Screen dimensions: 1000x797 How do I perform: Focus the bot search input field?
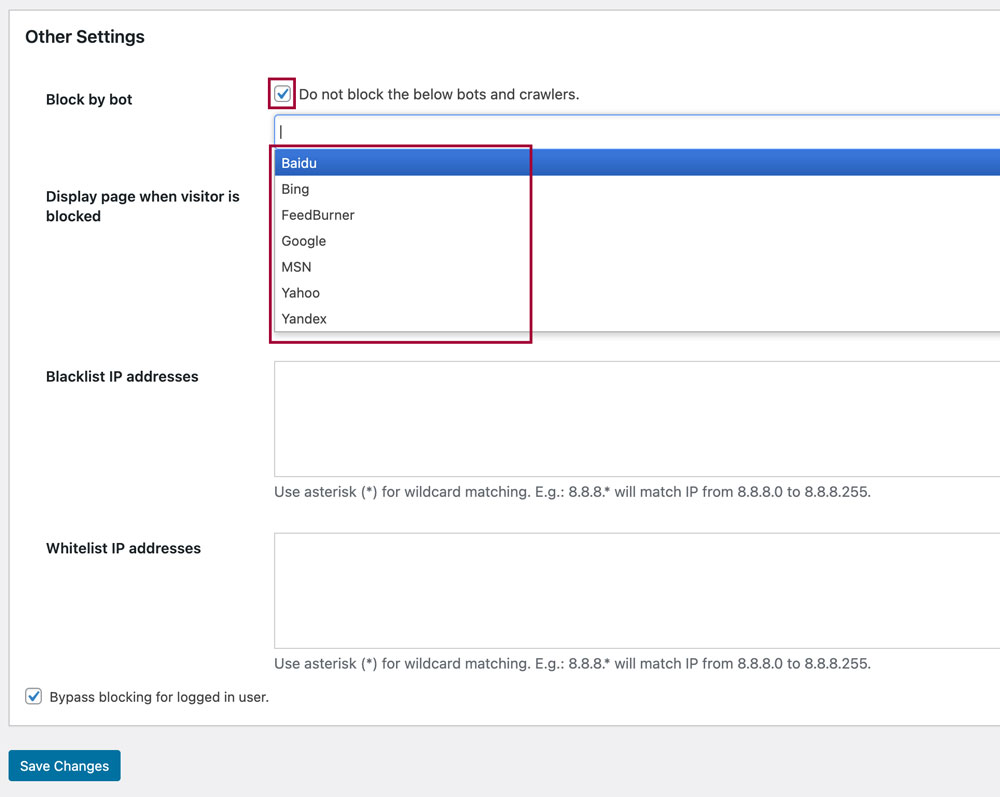636,131
